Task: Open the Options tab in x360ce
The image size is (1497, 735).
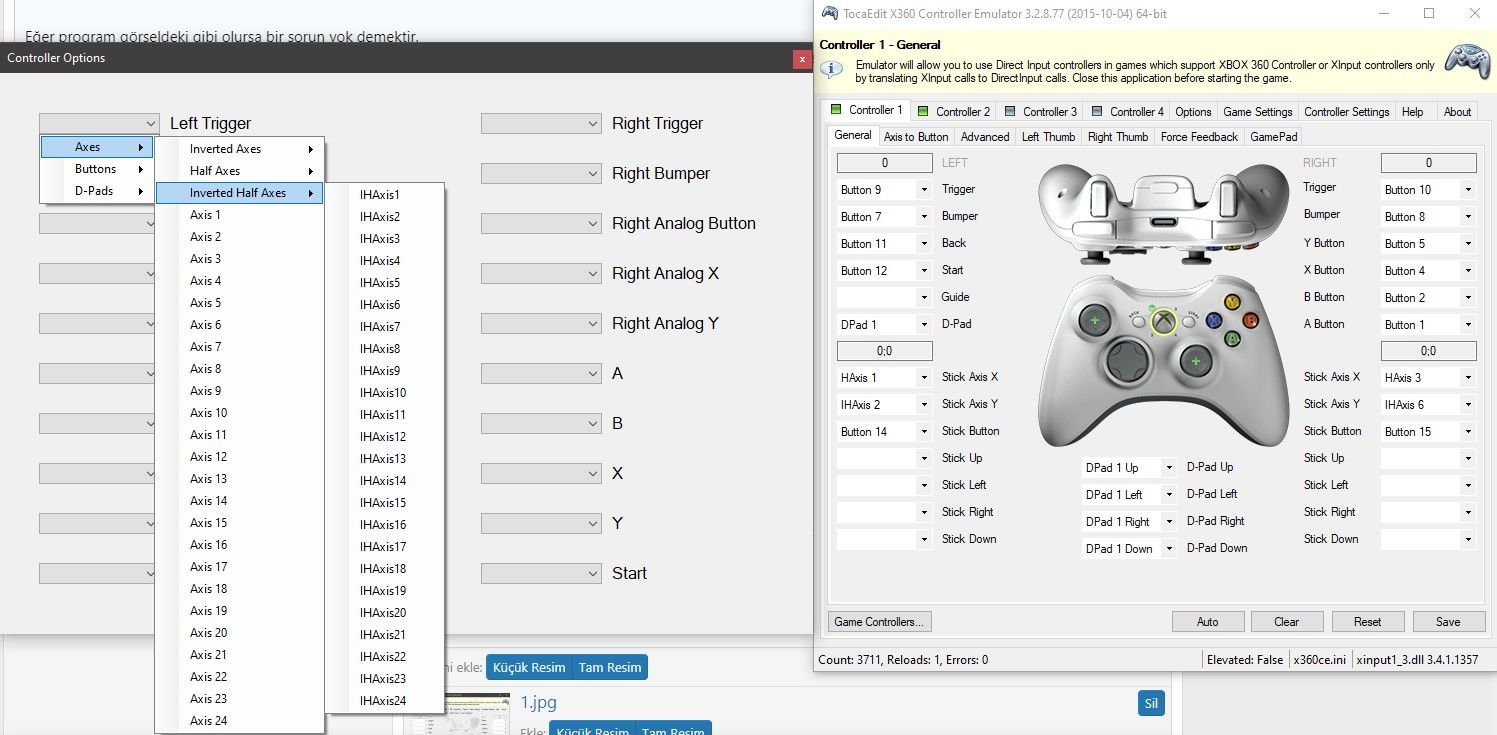Action: tap(1193, 112)
